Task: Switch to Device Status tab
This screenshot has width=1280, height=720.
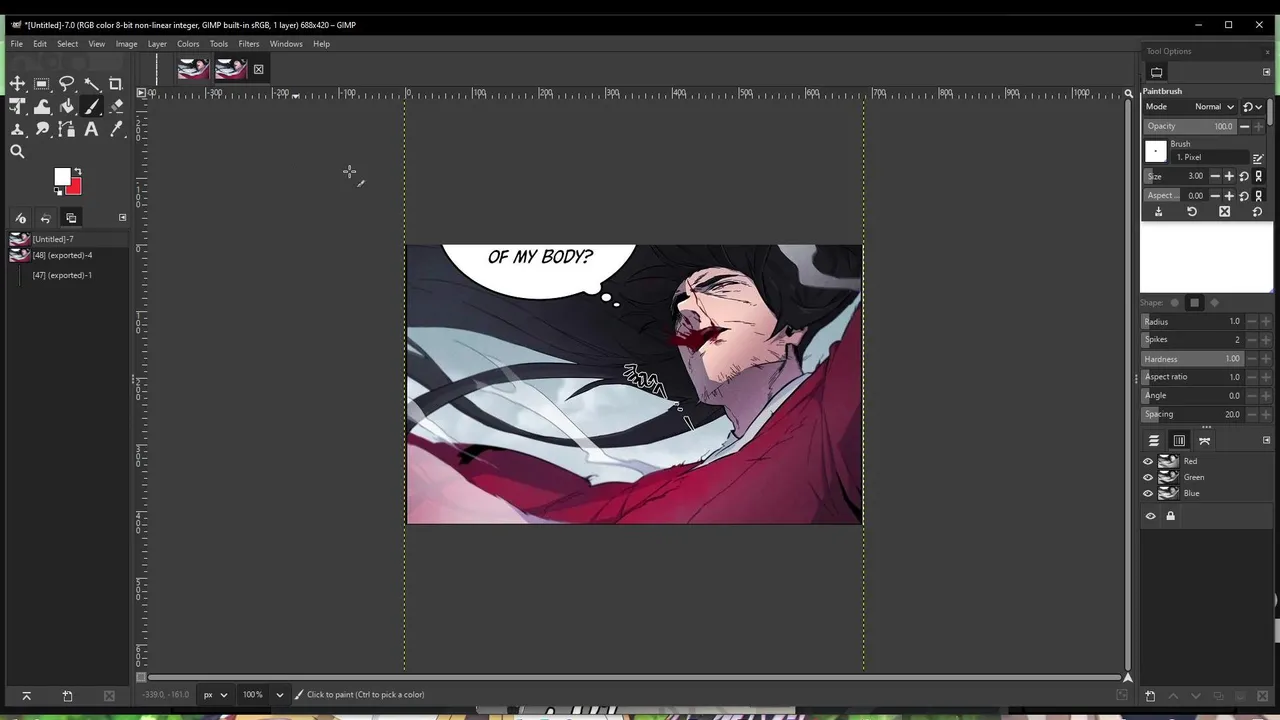Action: pos(20,218)
